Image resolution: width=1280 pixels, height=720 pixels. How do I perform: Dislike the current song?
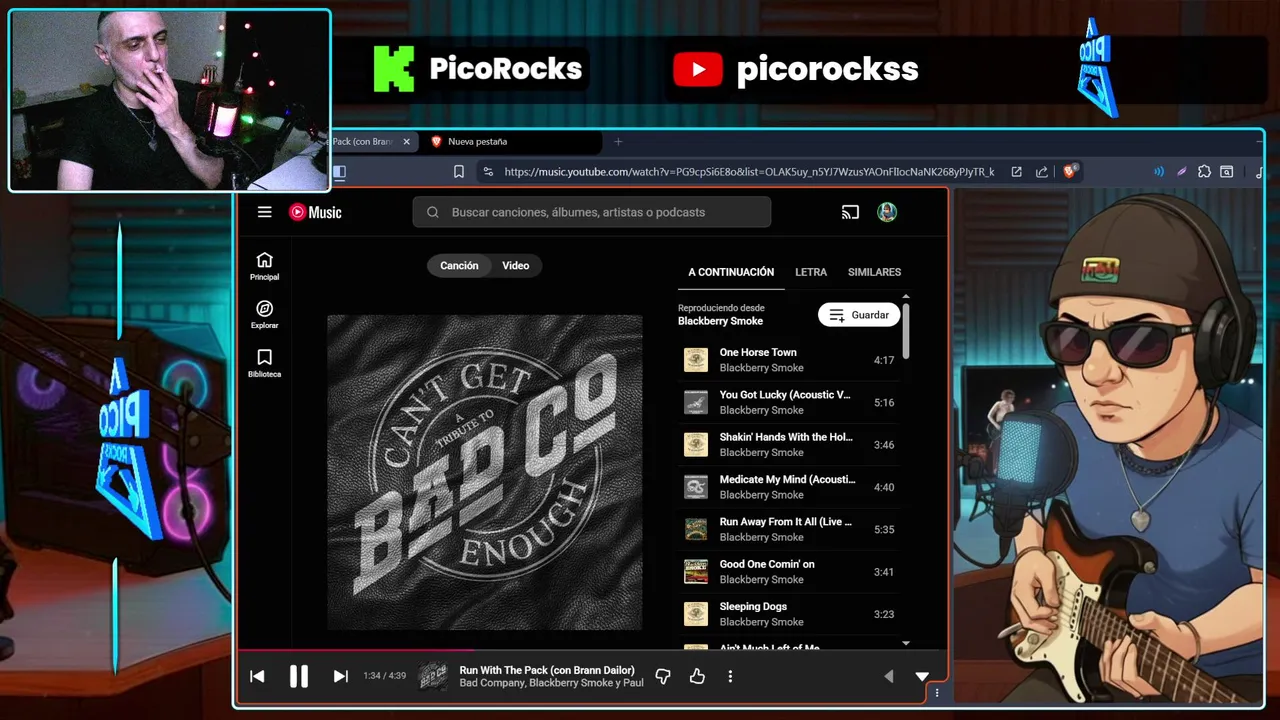tap(662, 677)
